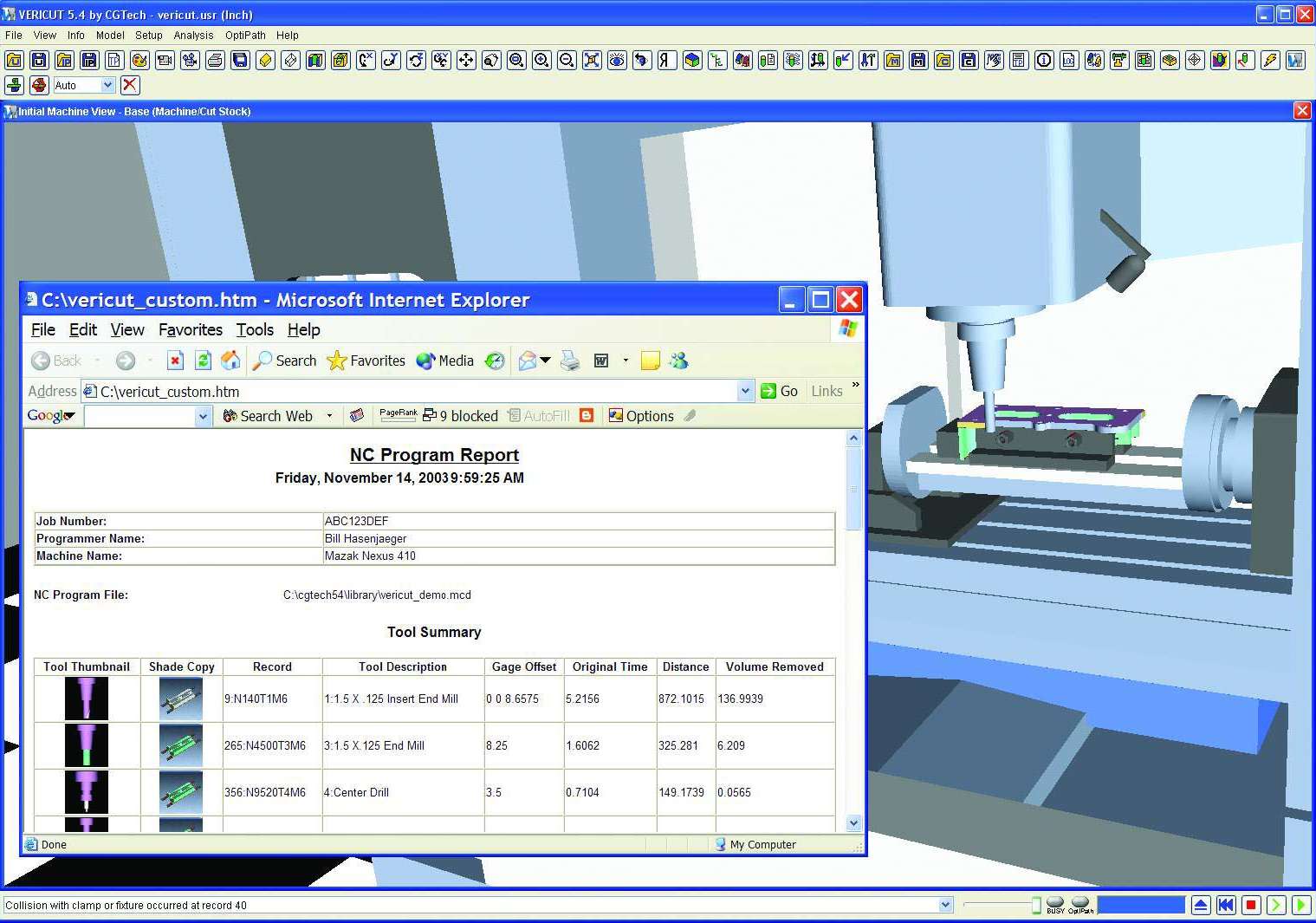Click the blue-green model cube icon

(x=692, y=60)
